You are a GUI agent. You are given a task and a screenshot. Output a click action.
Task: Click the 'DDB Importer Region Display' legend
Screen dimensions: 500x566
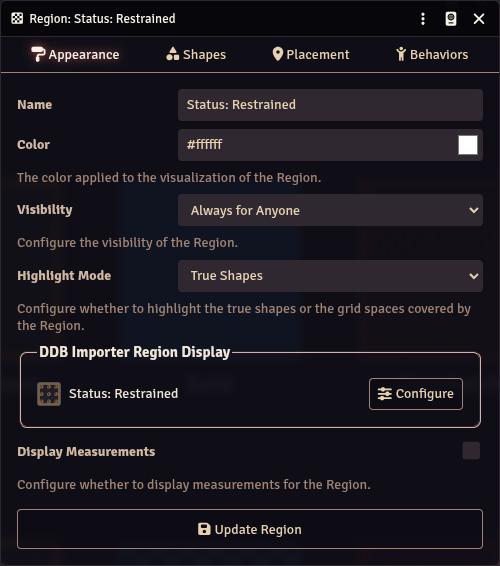point(135,352)
